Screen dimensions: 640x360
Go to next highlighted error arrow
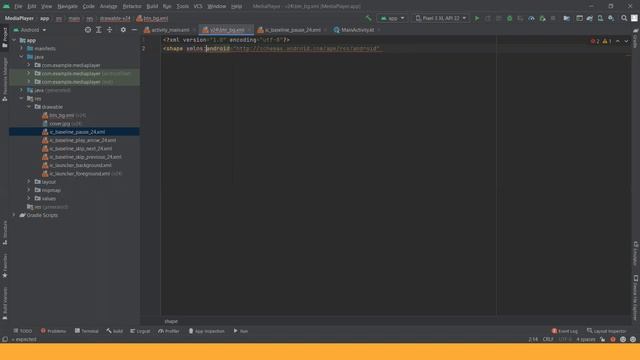pyautogui.click(x=626, y=41)
